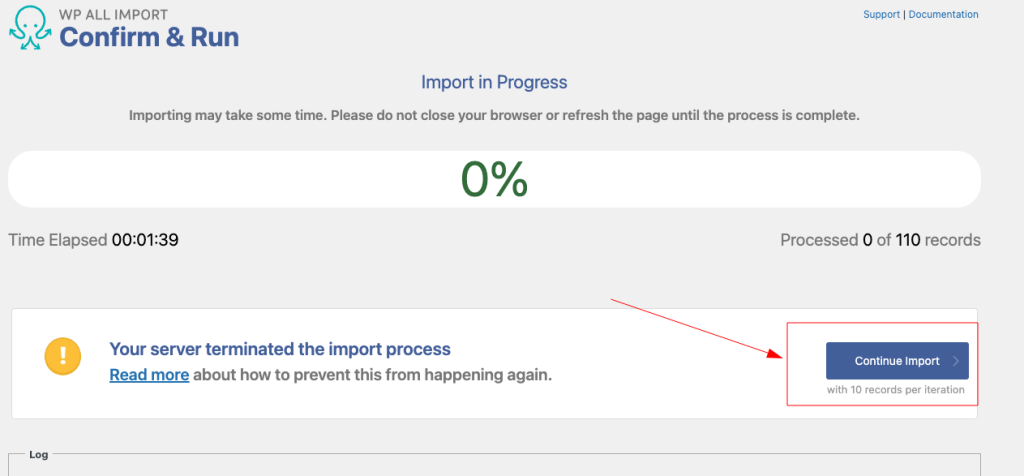Screen dimensions: 1024x476
Task: Open the Support link
Action: 881,15
